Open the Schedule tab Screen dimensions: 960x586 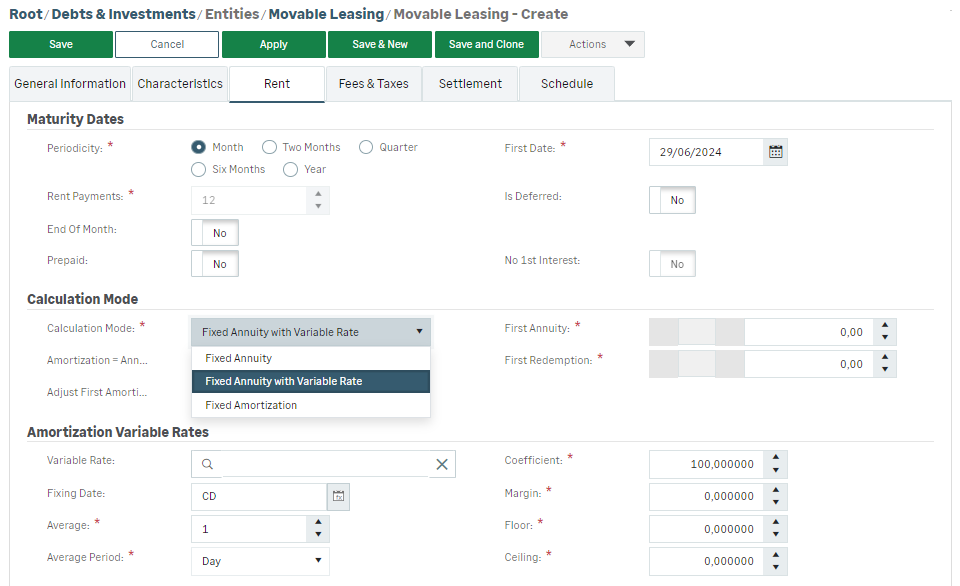(566, 84)
